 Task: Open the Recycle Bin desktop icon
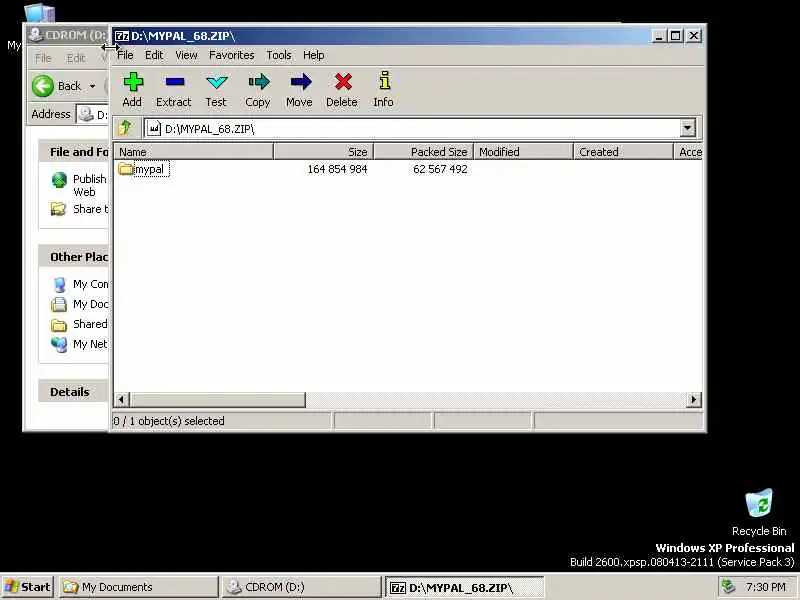759,512
